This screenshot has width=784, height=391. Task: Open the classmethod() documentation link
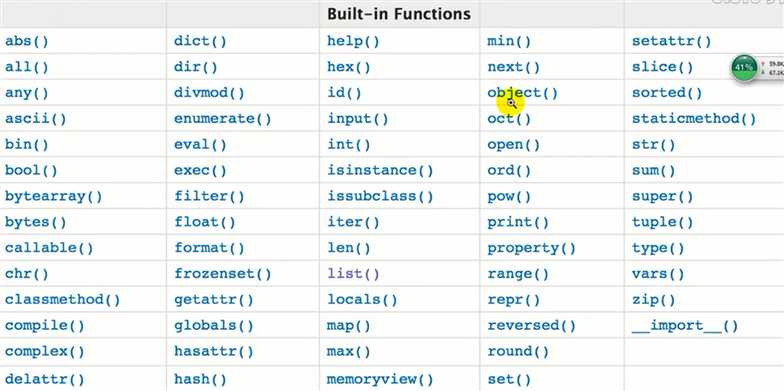[x=62, y=300]
